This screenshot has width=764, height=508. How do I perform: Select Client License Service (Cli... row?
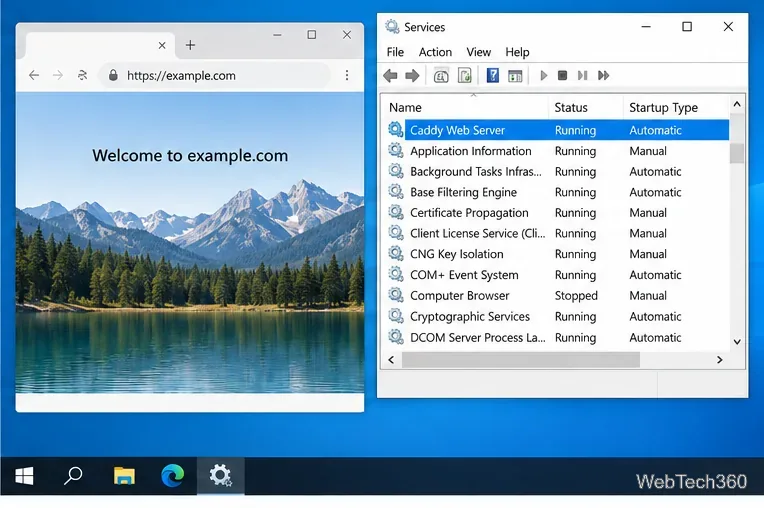[x=558, y=233]
